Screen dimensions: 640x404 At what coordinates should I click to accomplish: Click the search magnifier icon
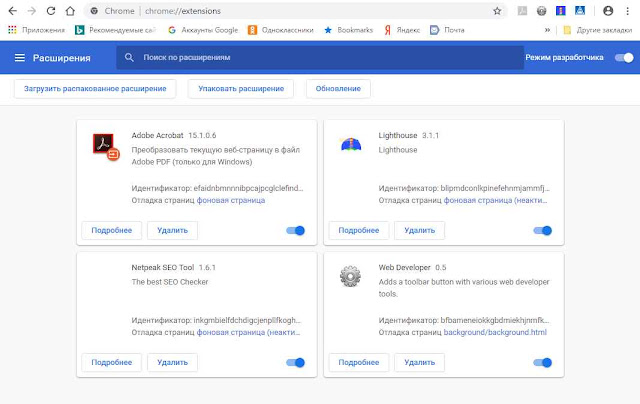129,58
